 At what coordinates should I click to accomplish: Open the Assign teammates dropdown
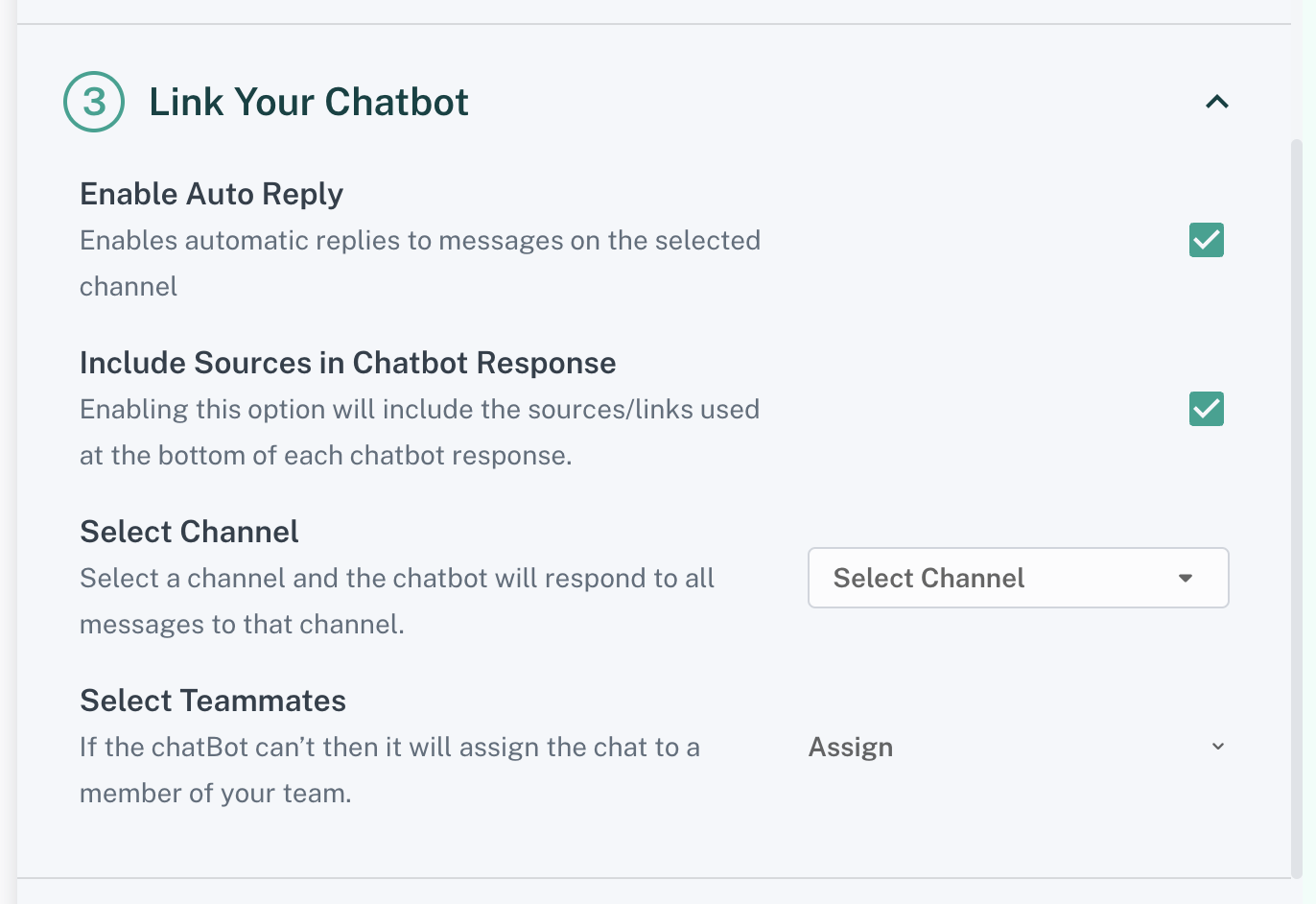[x=1017, y=747]
